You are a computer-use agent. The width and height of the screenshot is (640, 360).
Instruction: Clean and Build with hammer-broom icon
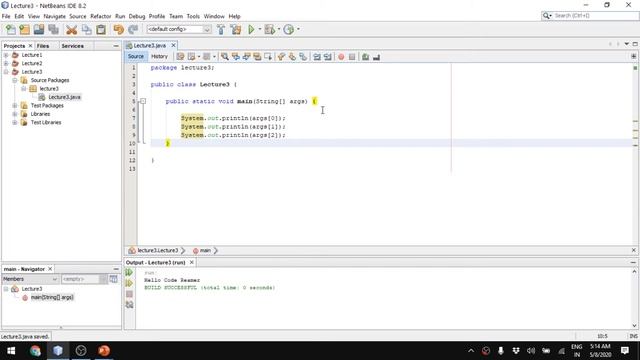pyautogui.click(x=236, y=29)
